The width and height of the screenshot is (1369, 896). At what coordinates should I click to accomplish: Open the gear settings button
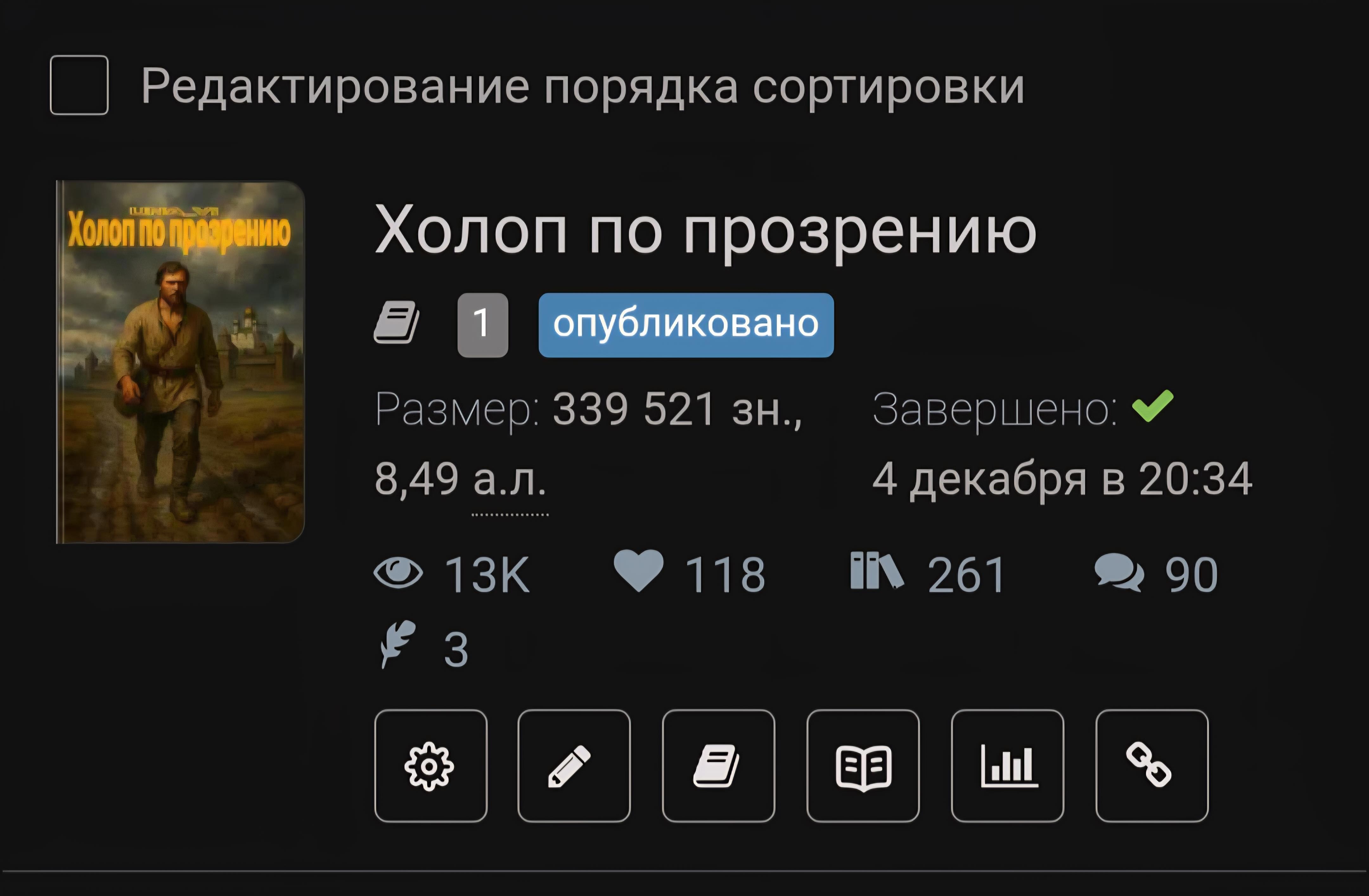[x=431, y=765]
